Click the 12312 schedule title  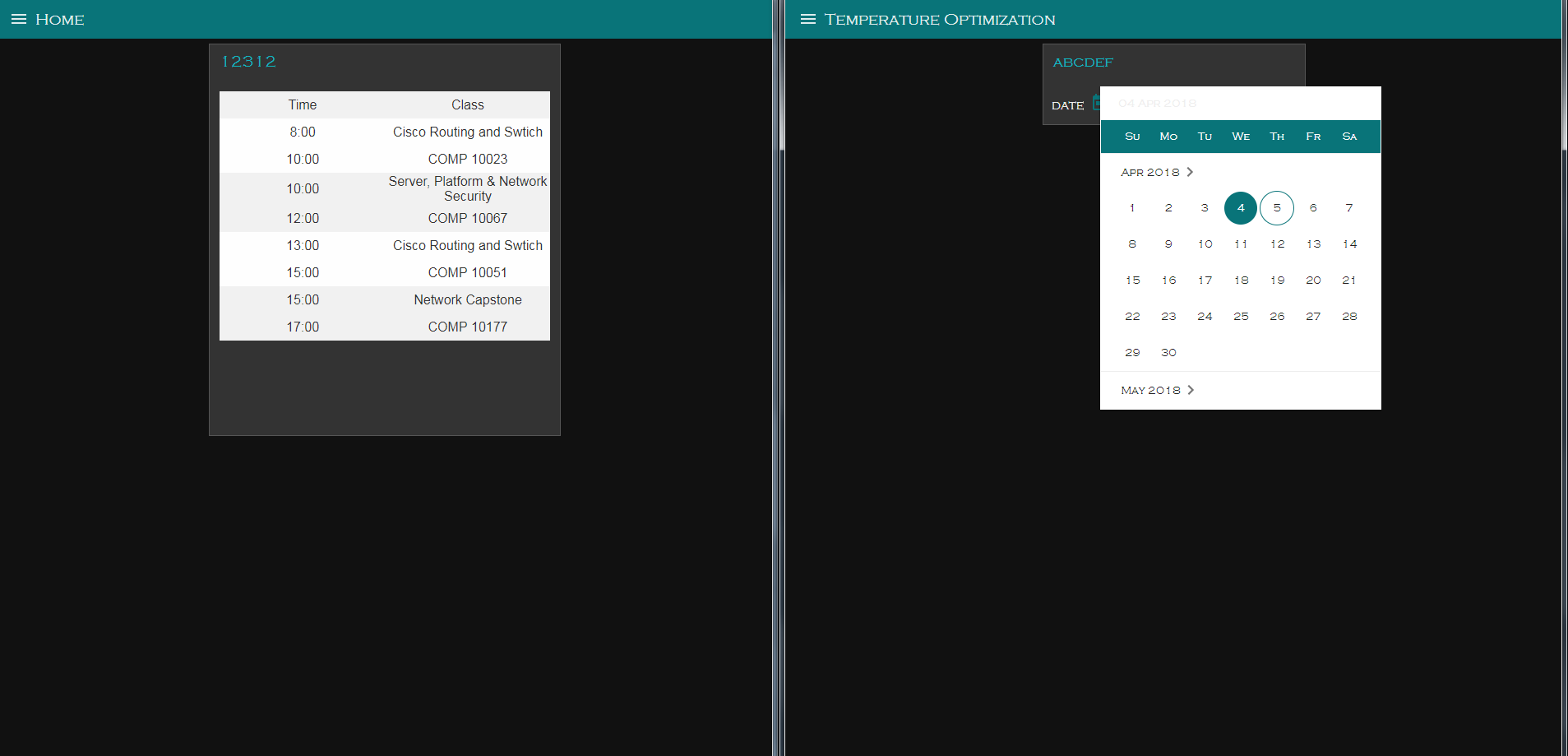coord(248,61)
